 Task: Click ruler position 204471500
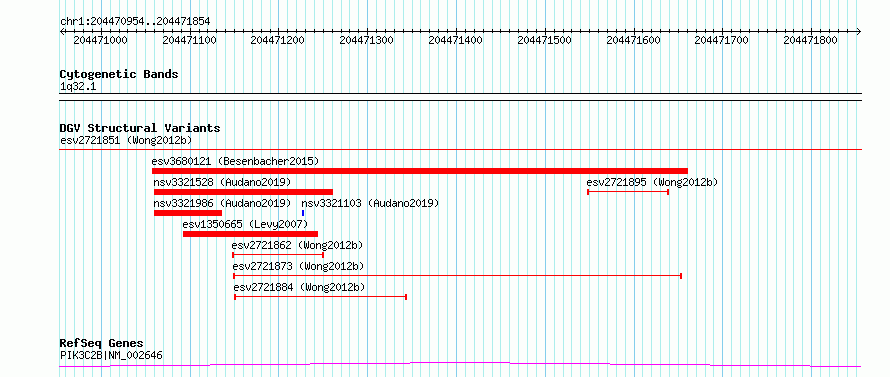pos(544,40)
